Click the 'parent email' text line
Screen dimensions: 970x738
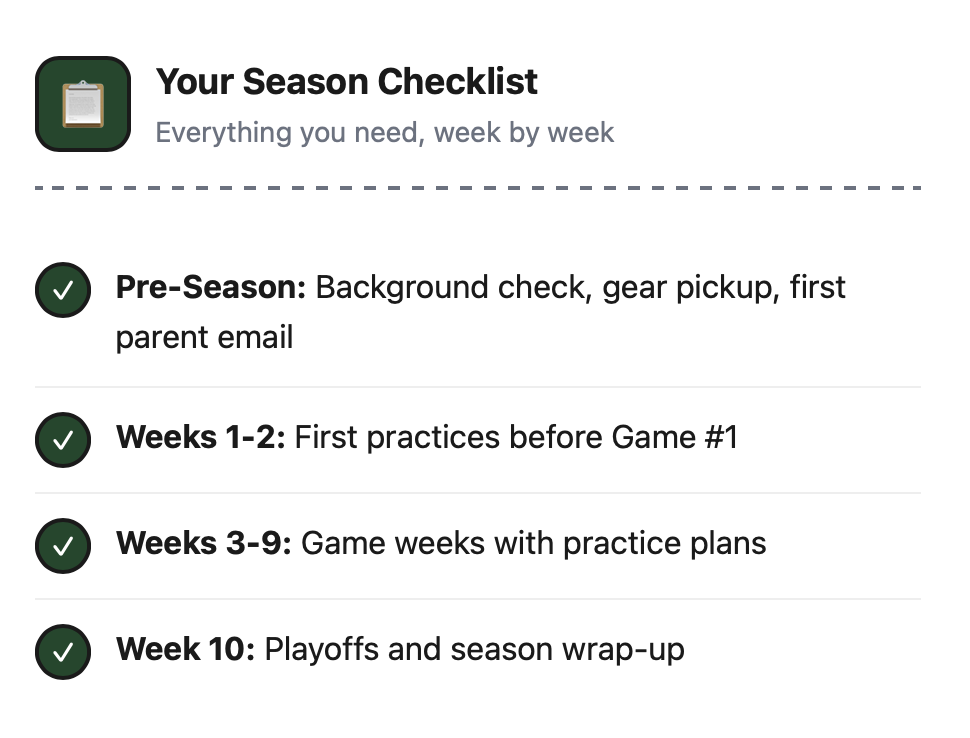point(204,337)
